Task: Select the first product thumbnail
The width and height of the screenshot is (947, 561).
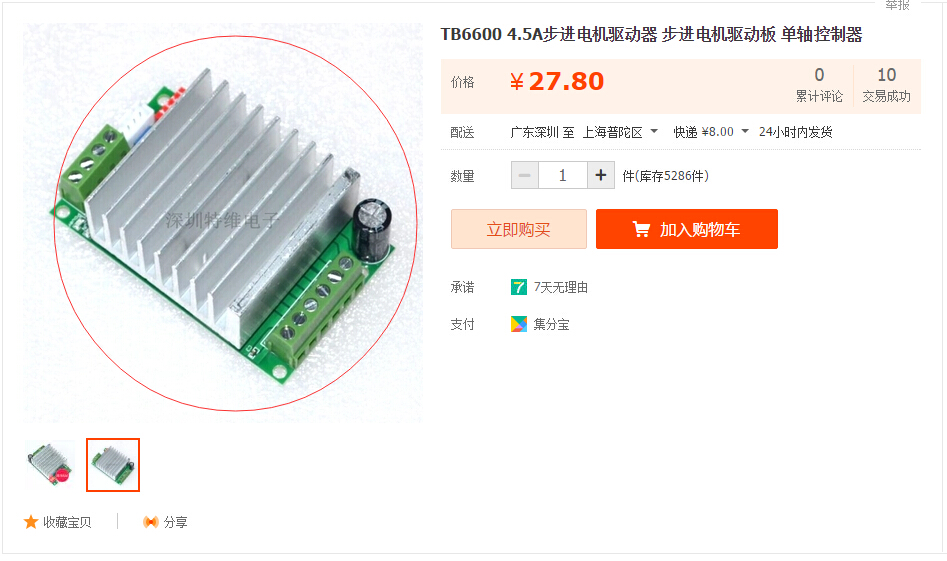Action: click(x=50, y=465)
